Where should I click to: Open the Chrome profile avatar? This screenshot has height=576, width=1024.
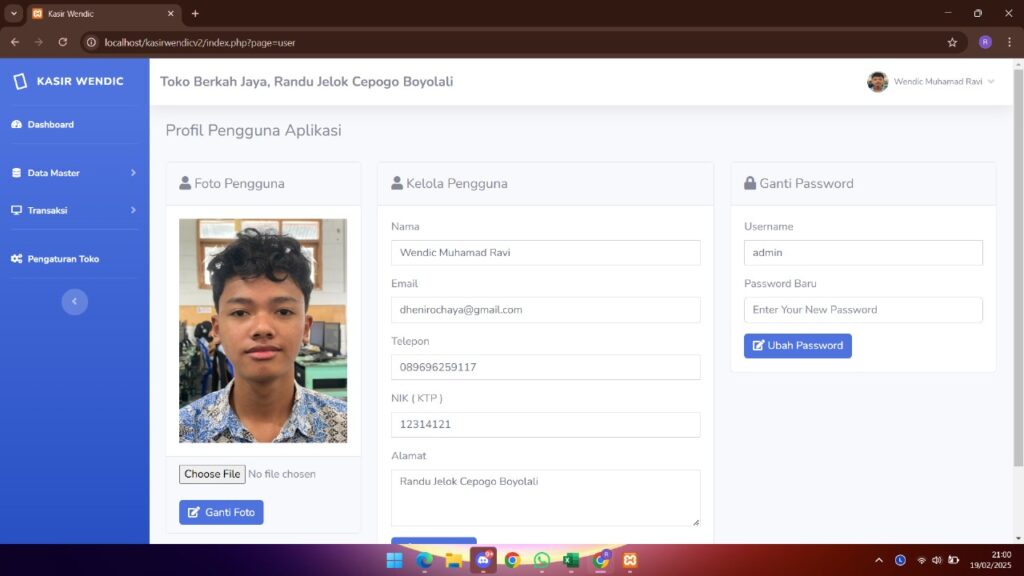985,42
